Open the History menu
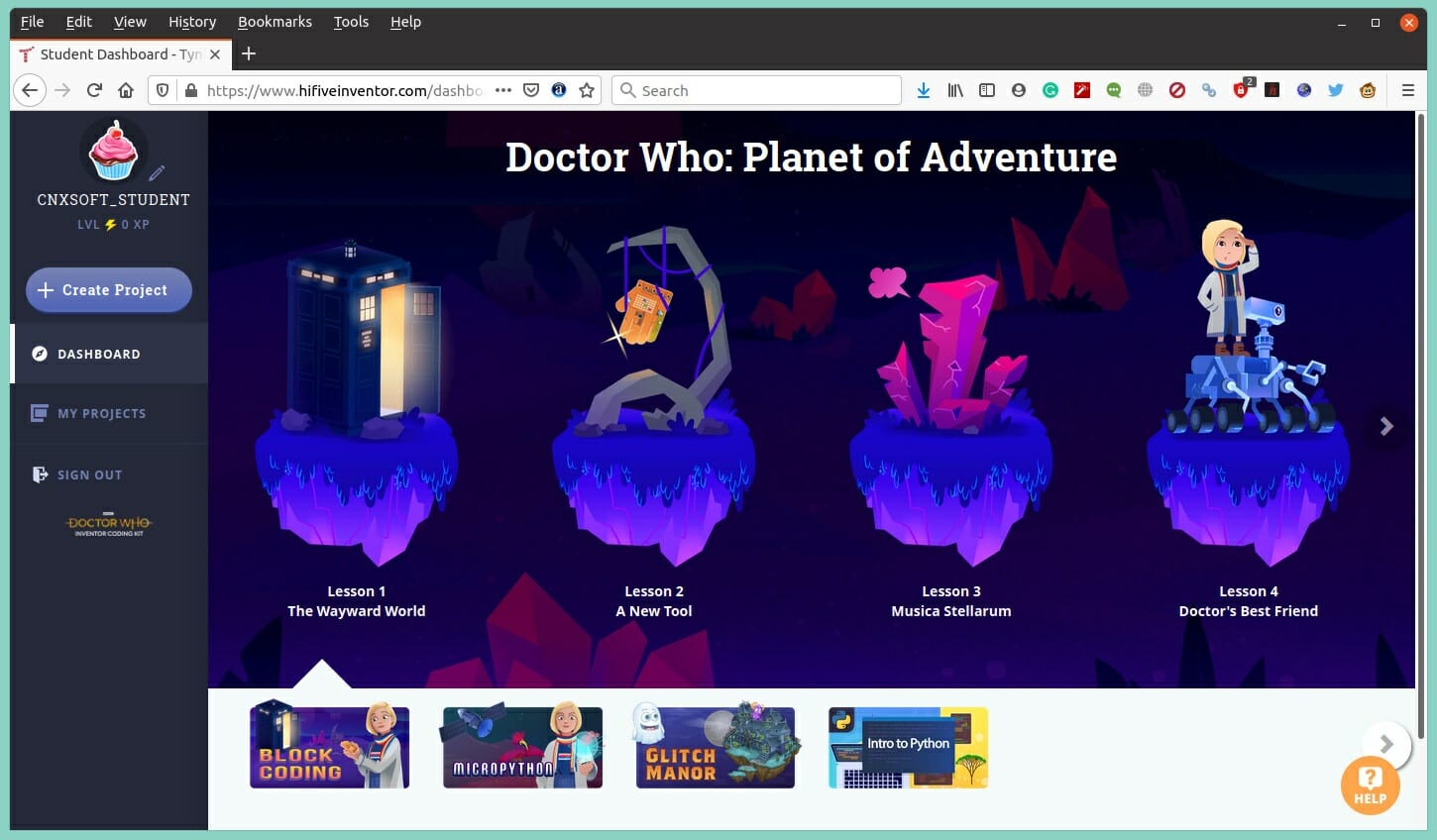The image size is (1437, 840). point(192,22)
